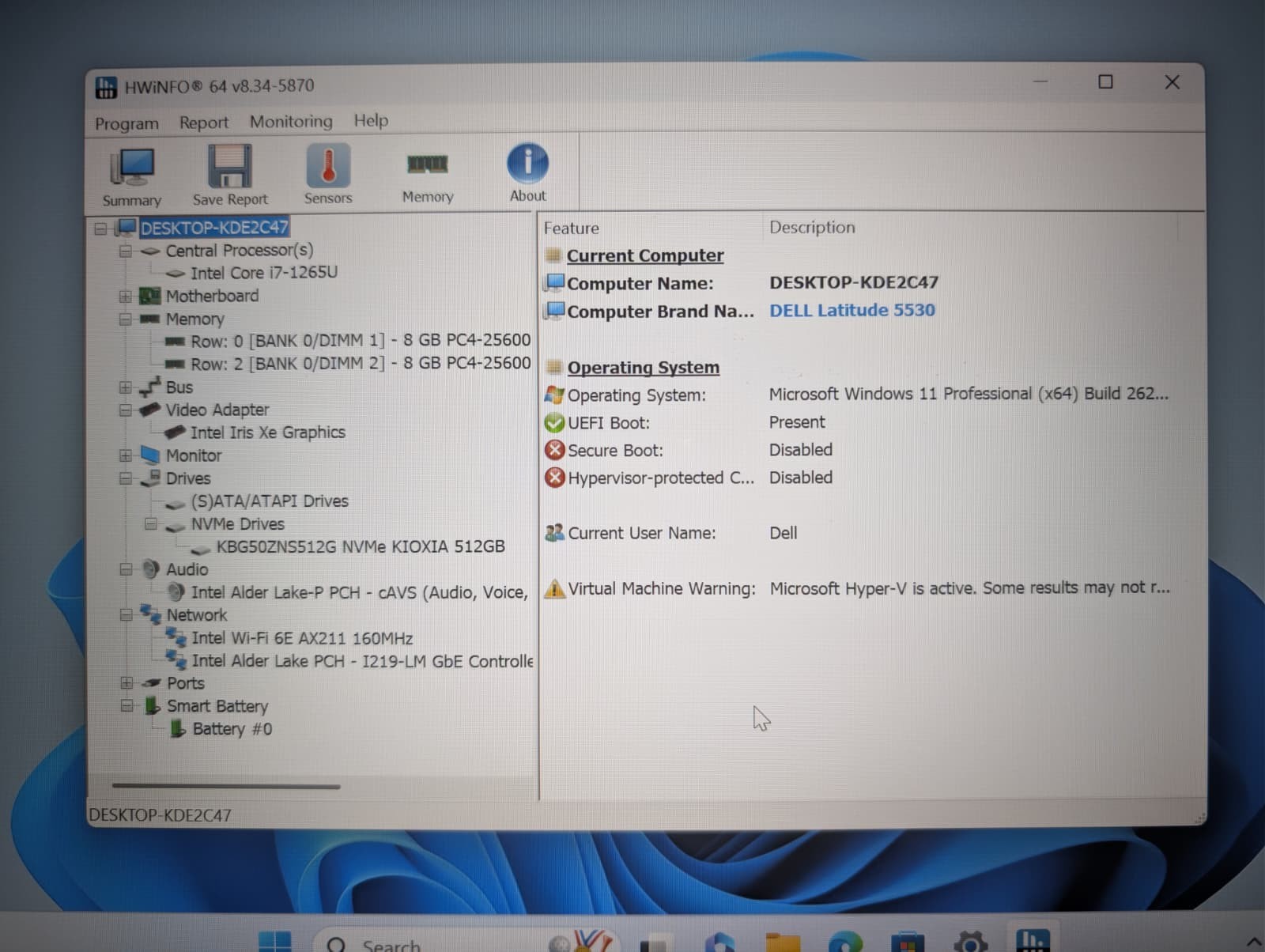Click the tree's horizontal scrollbar

[226, 786]
